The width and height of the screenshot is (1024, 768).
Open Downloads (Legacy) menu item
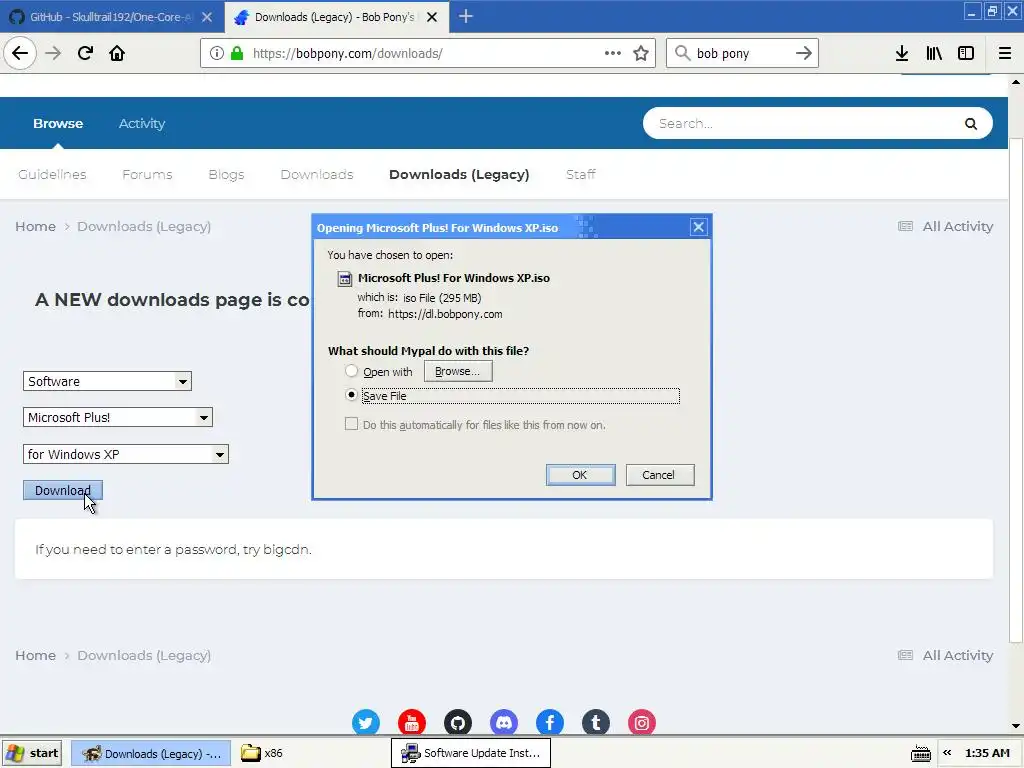459,174
